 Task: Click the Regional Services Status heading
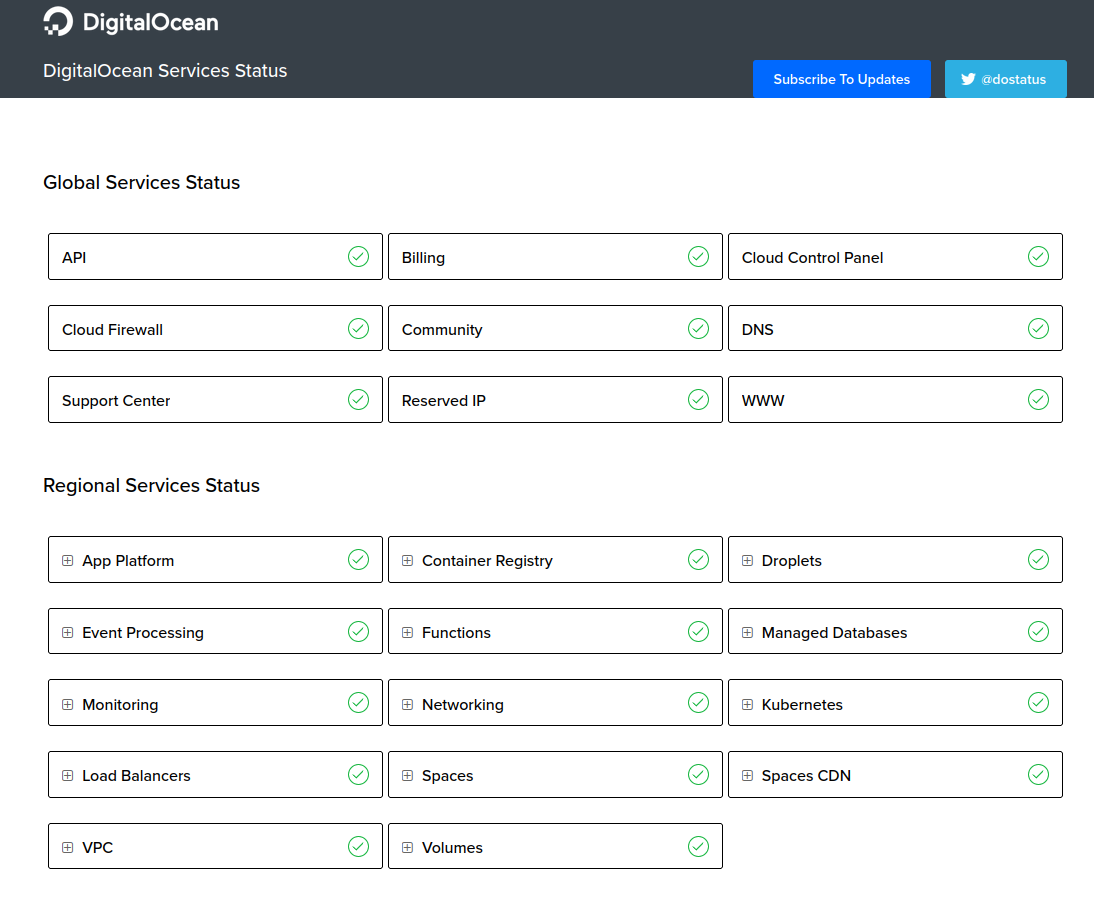[151, 485]
